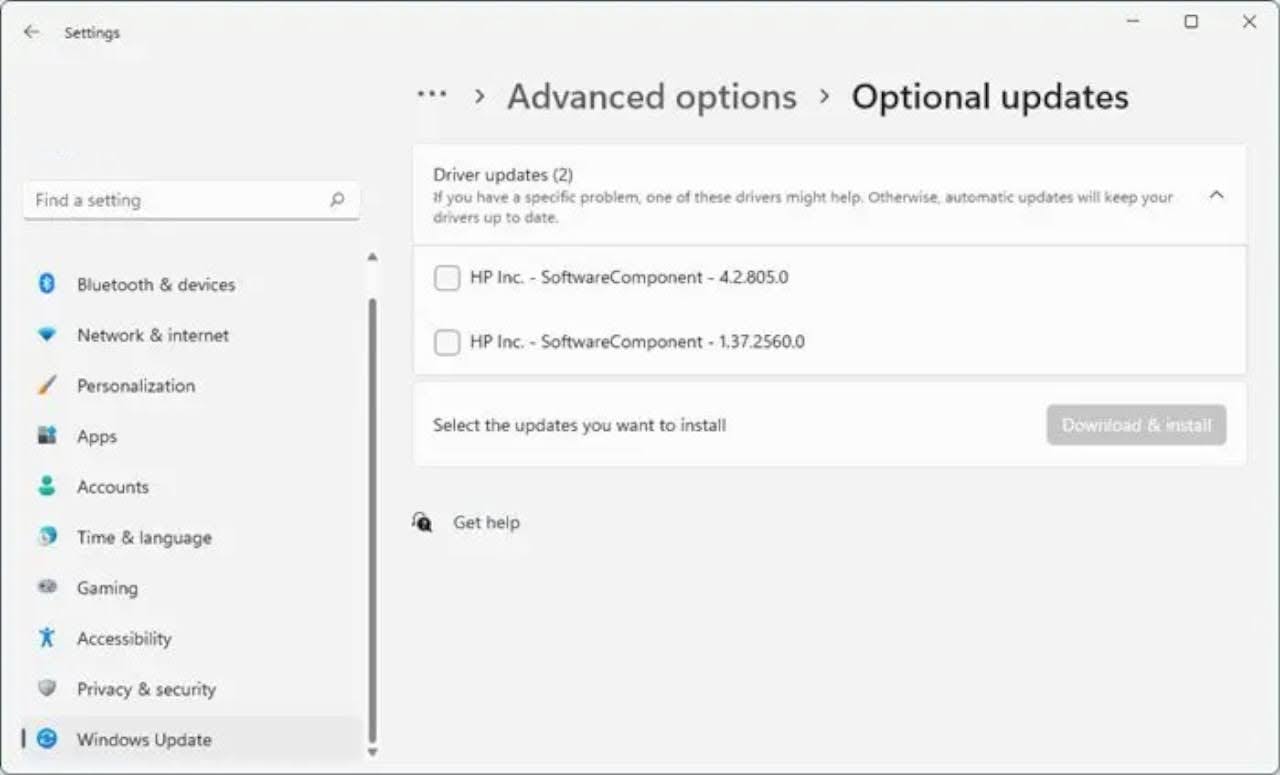Go to Advanced options breadcrumb
The width and height of the screenshot is (1280, 775).
click(x=652, y=97)
